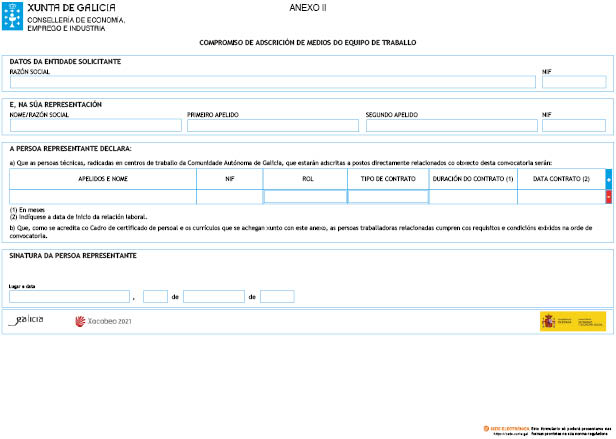Click the galicia logo in the footer
The image size is (616, 439).
[x=27, y=321]
